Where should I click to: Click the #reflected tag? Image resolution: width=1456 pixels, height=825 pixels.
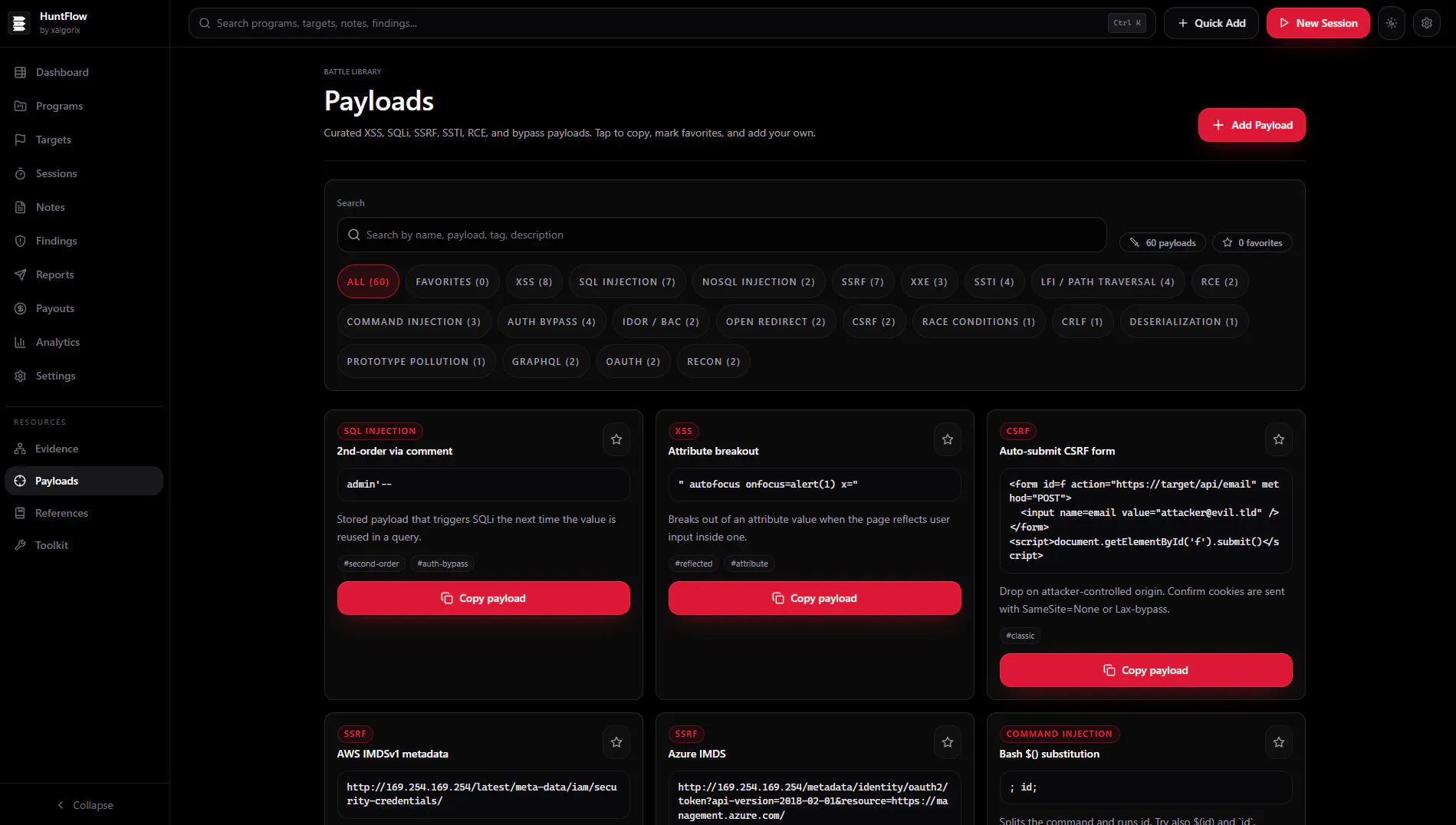(693, 564)
